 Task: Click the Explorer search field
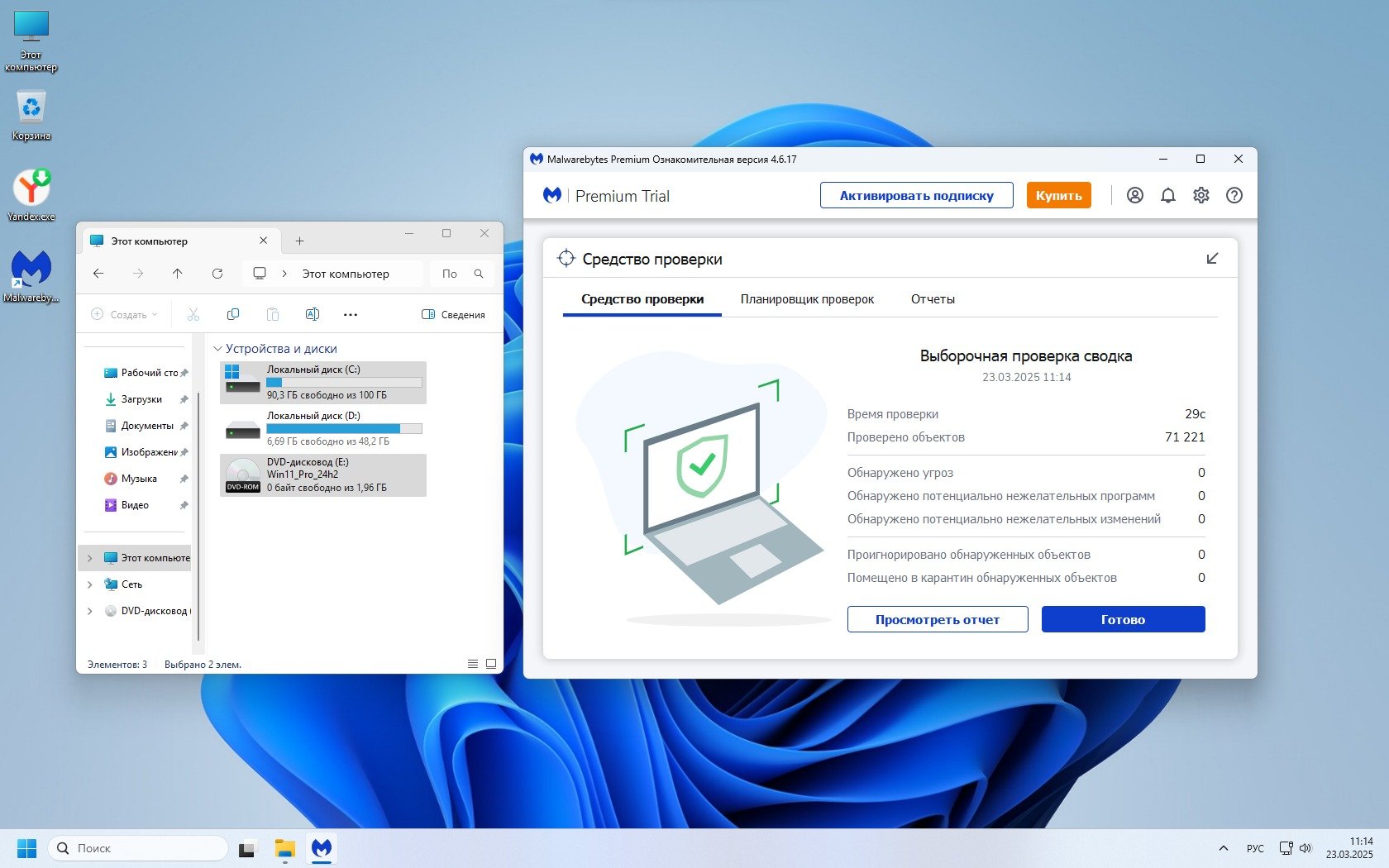[462, 274]
